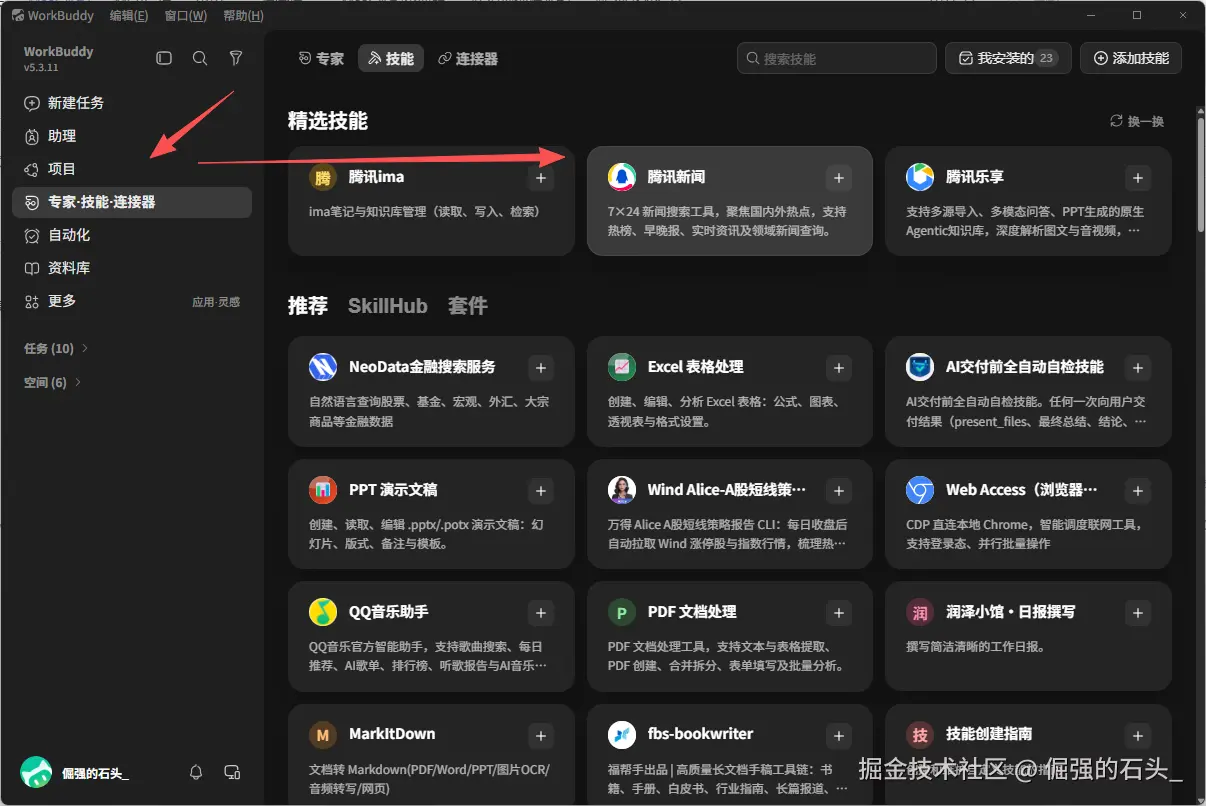Viewport: 1206px width, 806px height.
Task: Open the PDF 文档处理 skill card
Action: click(x=729, y=636)
